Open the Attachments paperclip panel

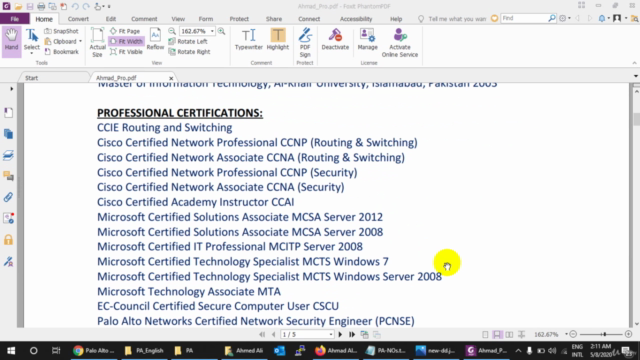tap(8, 197)
